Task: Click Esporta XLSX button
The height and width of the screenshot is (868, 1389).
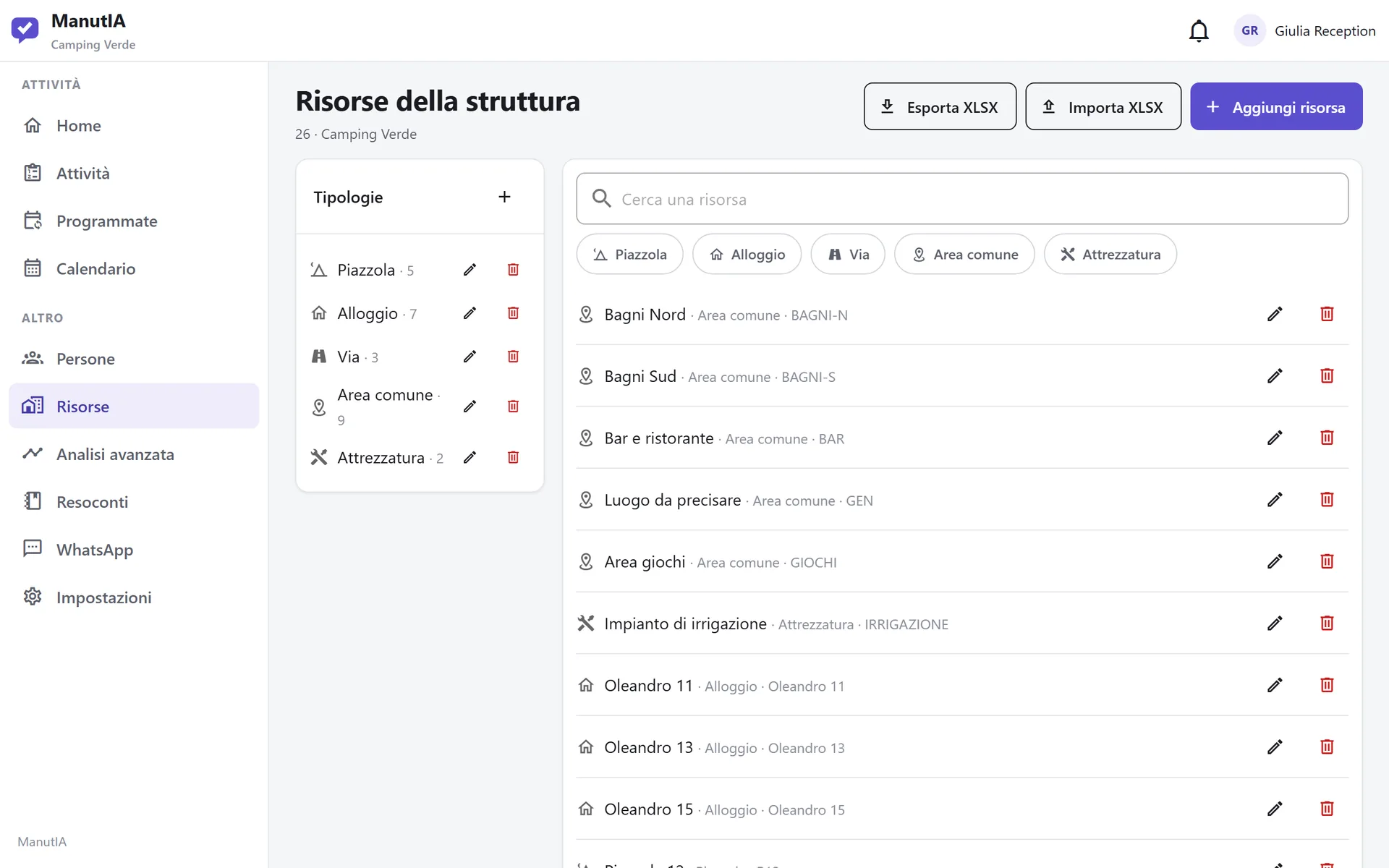Action: tap(940, 106)
